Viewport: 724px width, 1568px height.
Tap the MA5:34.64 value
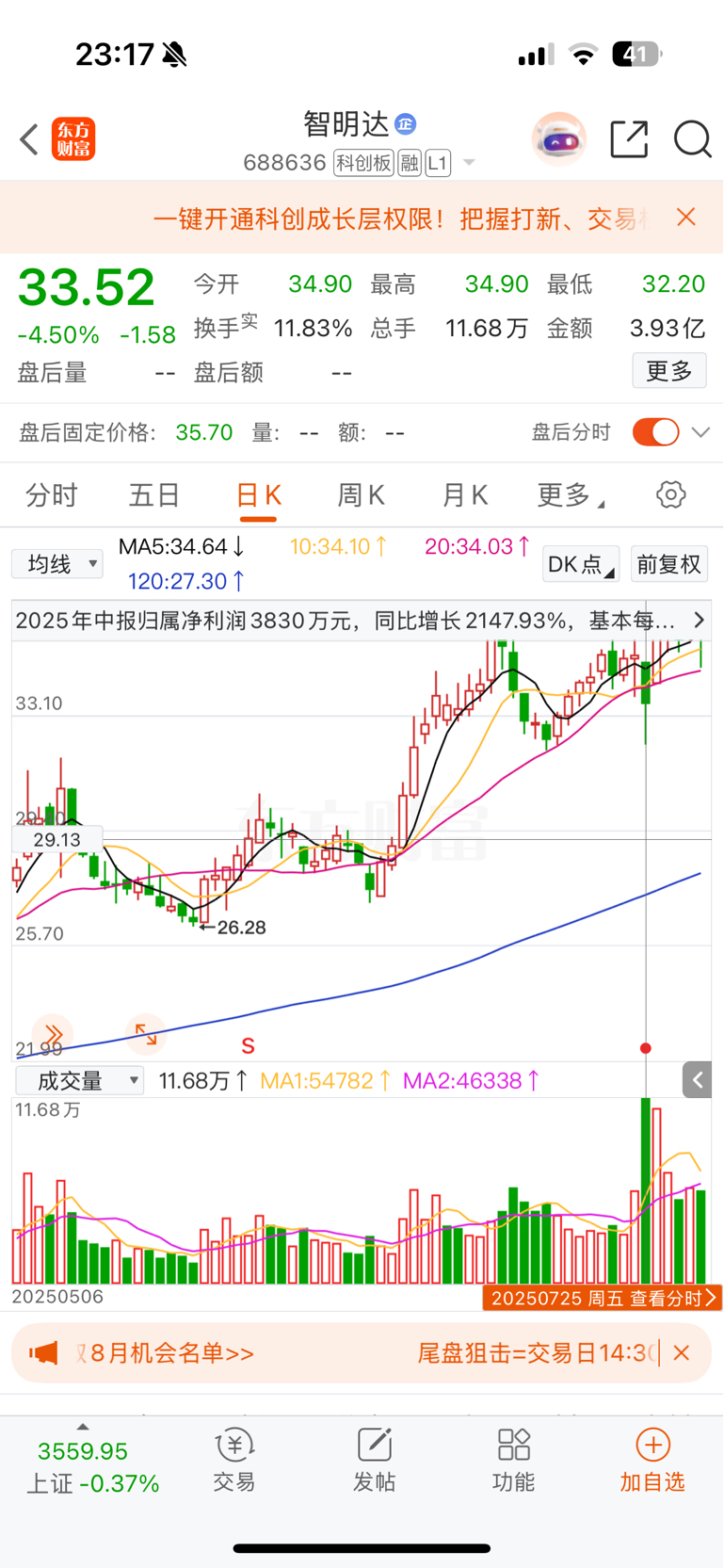pos(182,546)
